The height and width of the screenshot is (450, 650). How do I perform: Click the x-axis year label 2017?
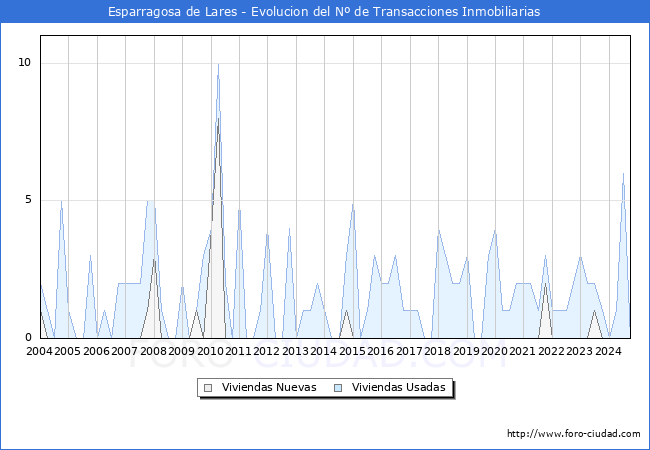click(x=410, y=351)
